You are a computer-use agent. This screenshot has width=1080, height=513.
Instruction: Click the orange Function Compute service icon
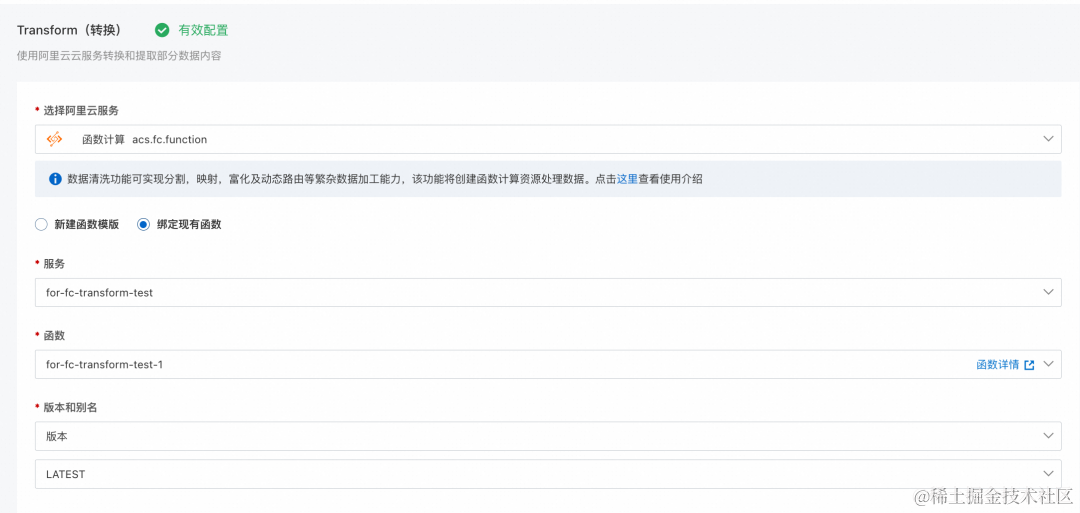click(x=54, y=139)
